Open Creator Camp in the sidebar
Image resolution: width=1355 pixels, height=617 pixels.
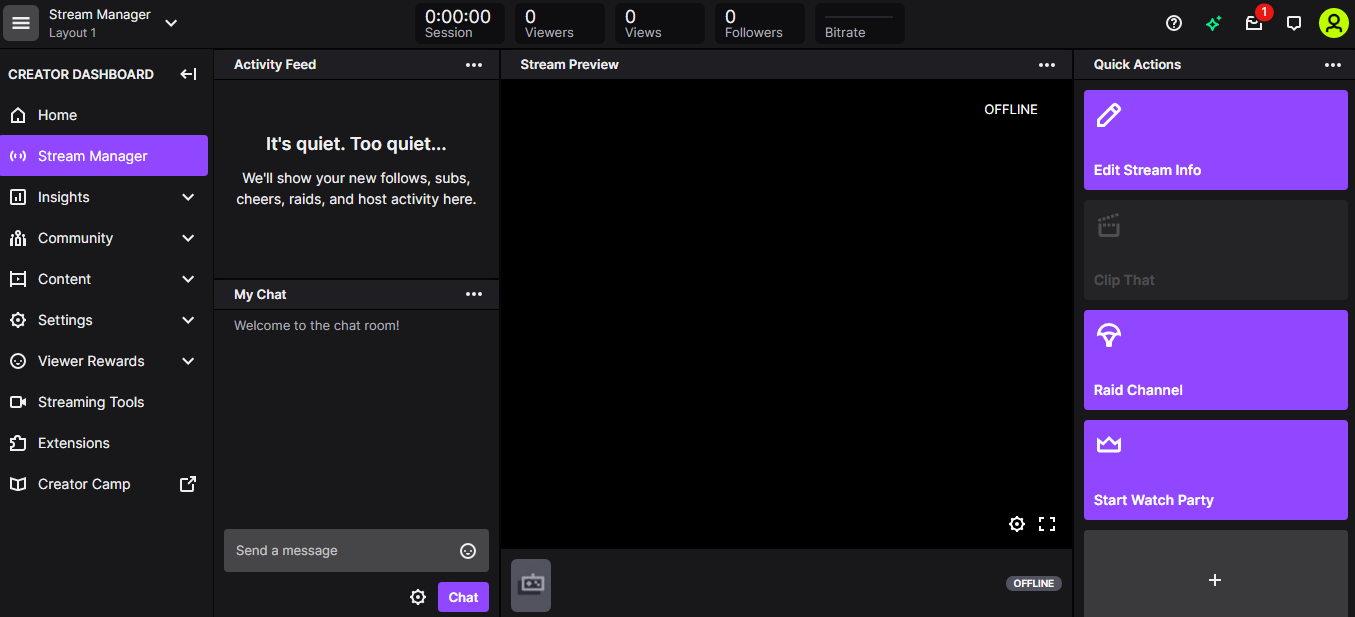point(104,484)
